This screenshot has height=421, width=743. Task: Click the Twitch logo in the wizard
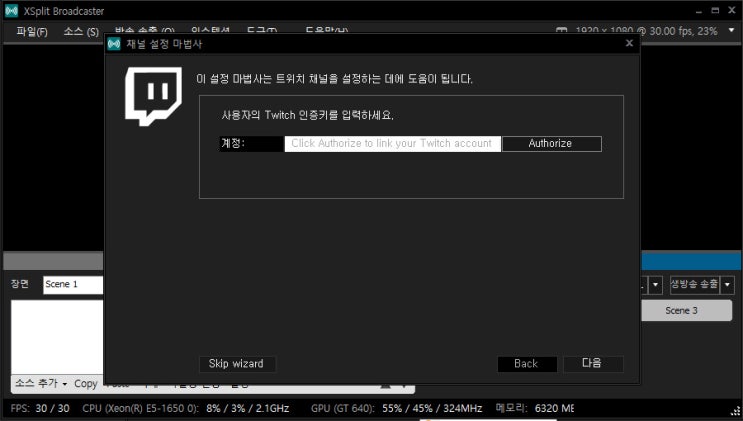click(153, 96)
